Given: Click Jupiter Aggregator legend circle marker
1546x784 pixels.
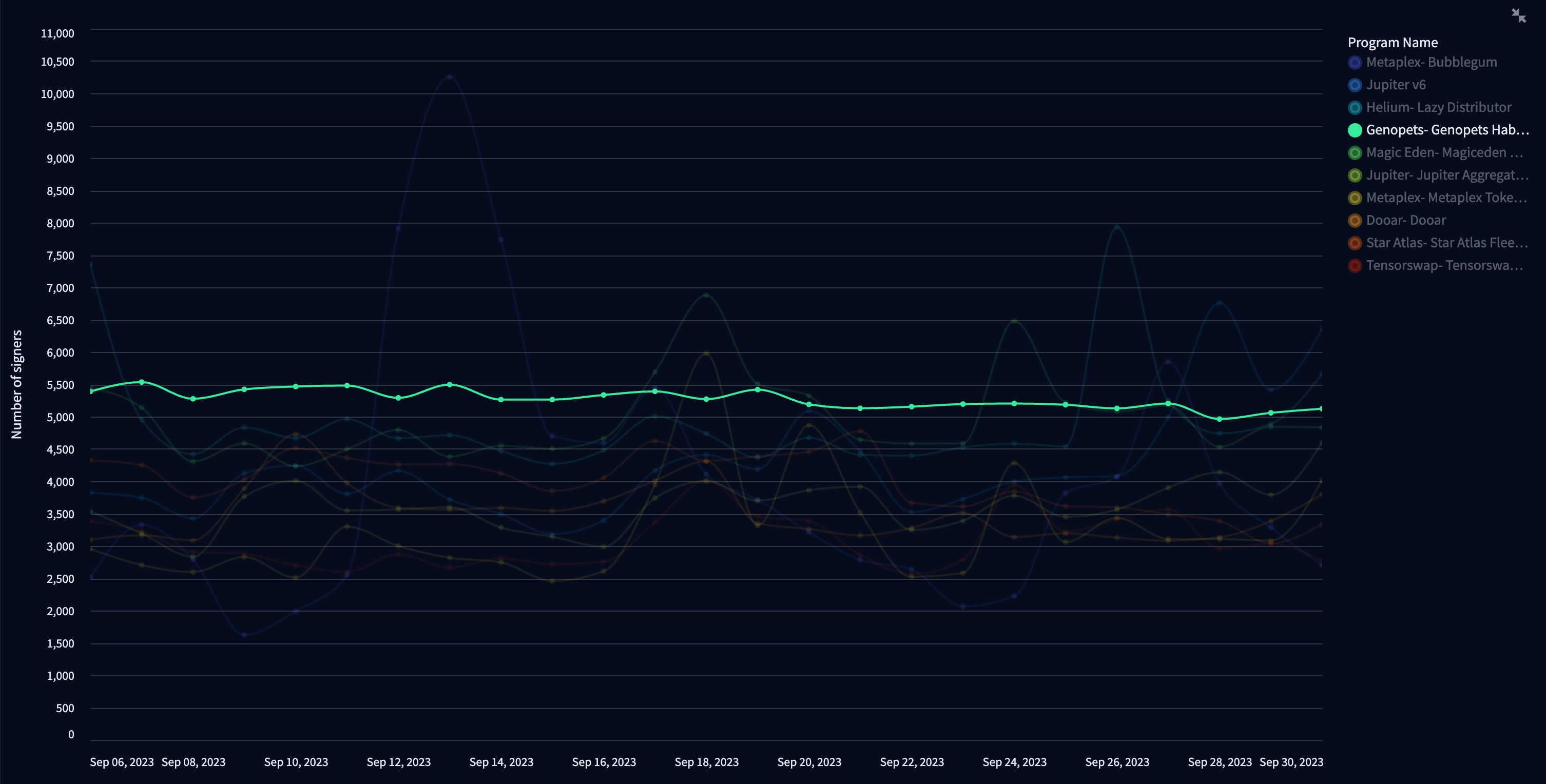Looking at the screenshot, I should click(1355, 176).
